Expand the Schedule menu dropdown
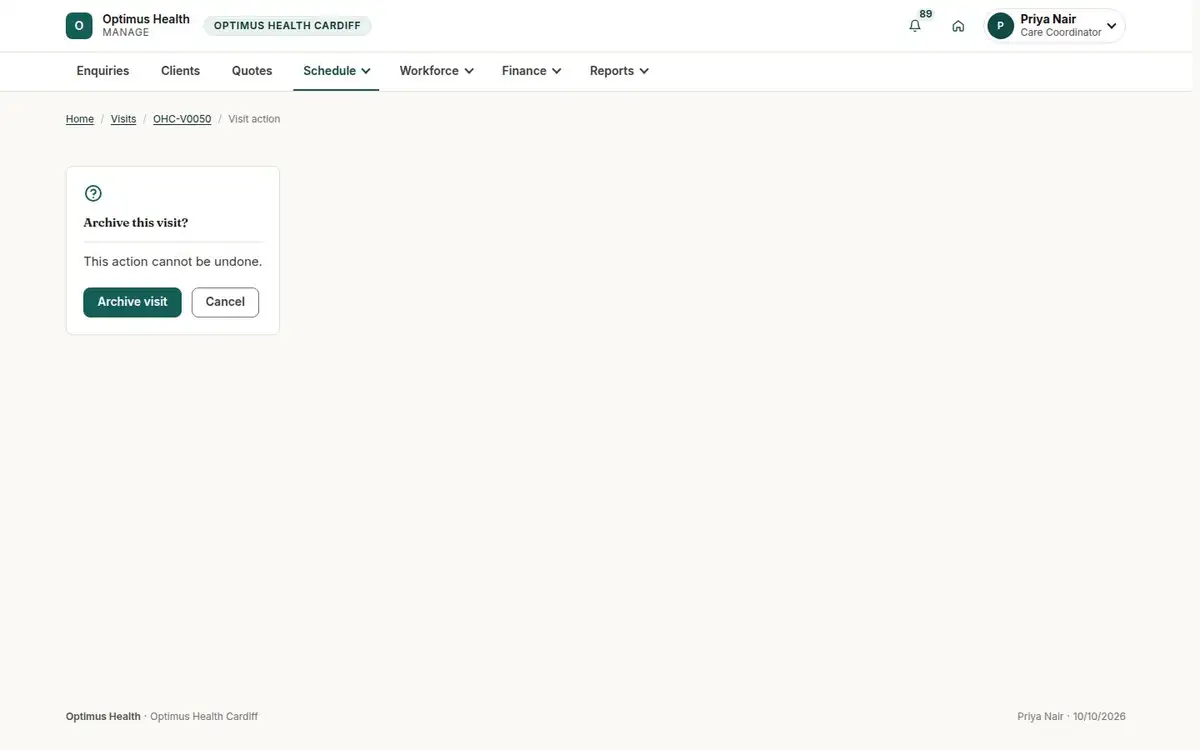1200x750 pixels. pyautogui.click(x=336, y=71)
